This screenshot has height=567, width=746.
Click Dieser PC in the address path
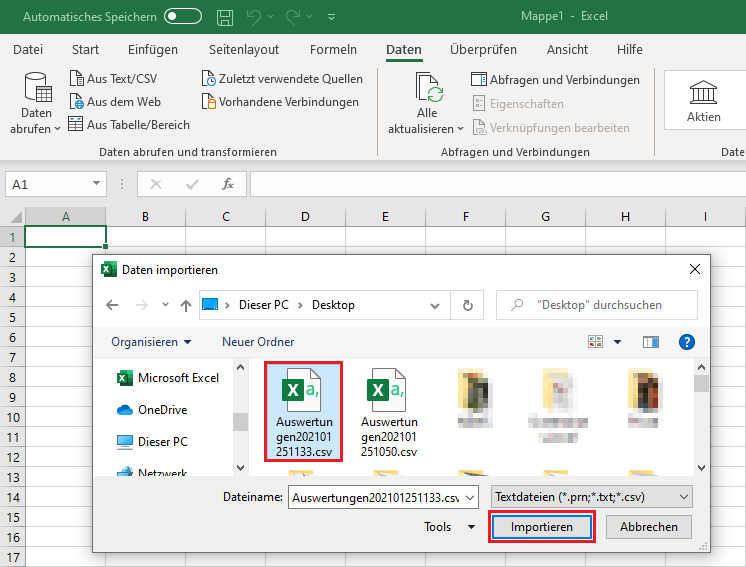click(x=264, y=305)
